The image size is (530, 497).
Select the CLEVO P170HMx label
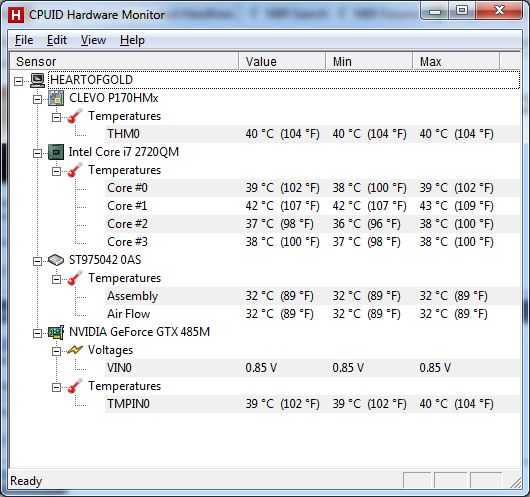click(x=114, y=98)
